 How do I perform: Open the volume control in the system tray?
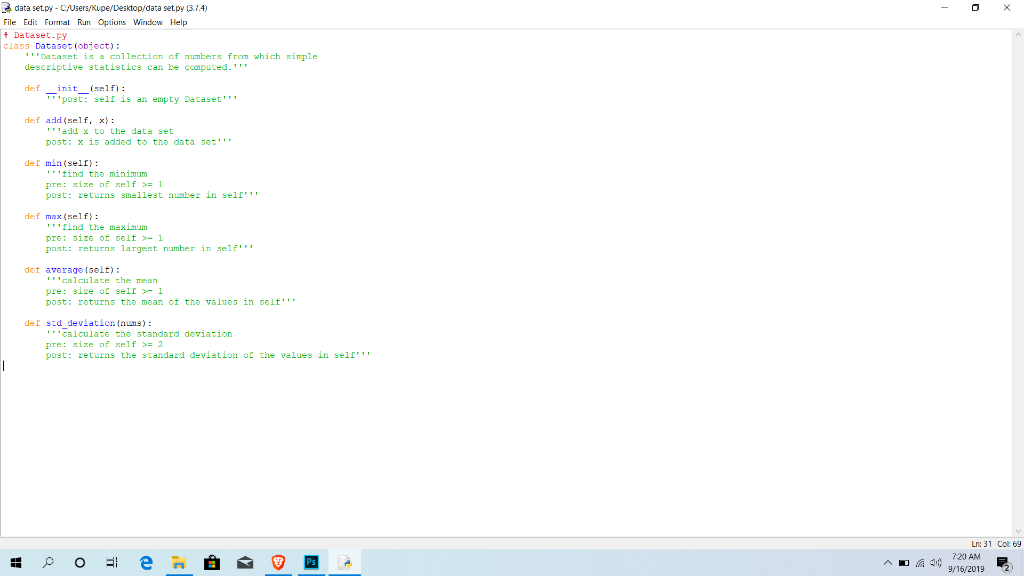935,563
